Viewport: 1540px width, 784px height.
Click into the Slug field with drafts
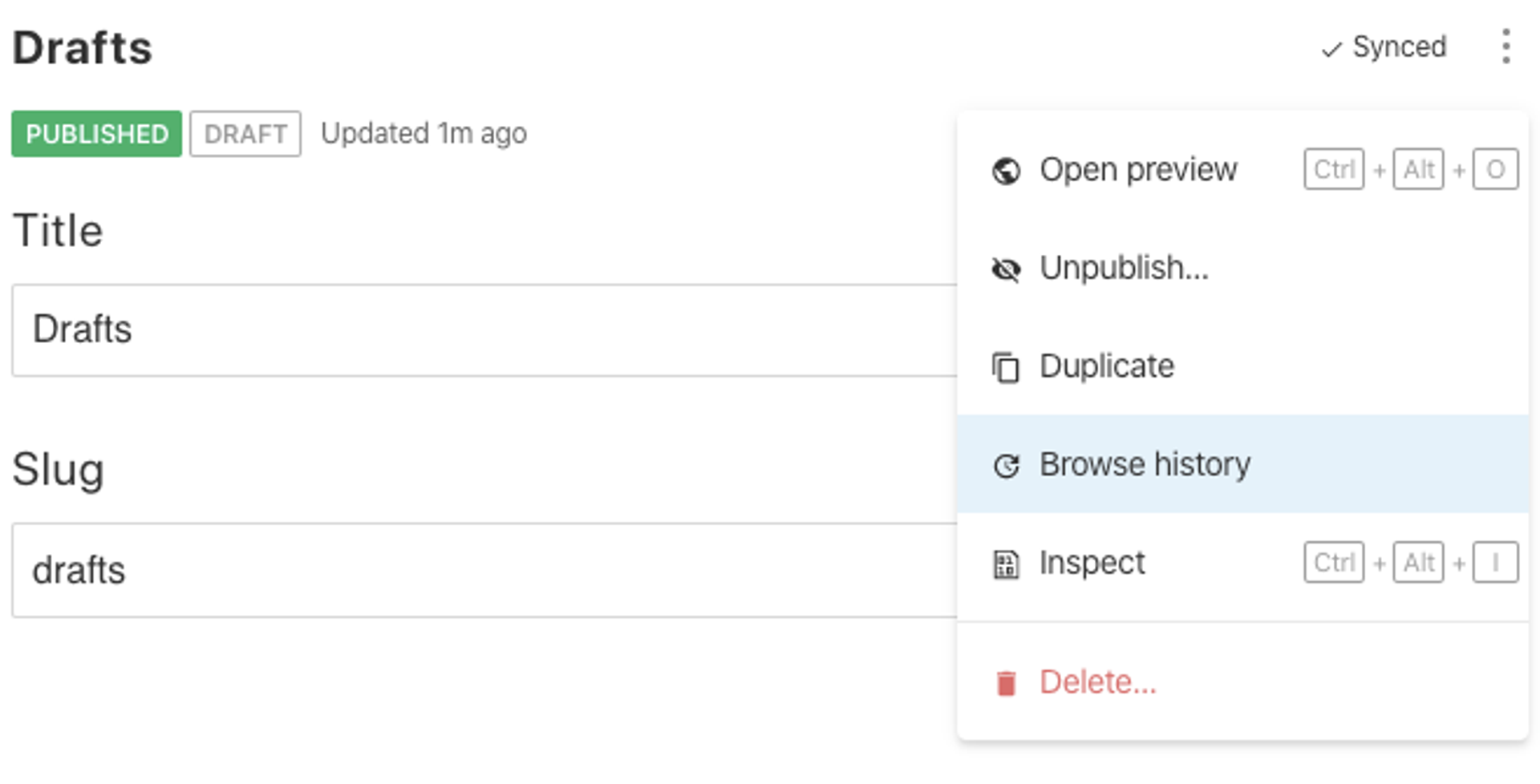pyautogui.click(x=481, y=570)
